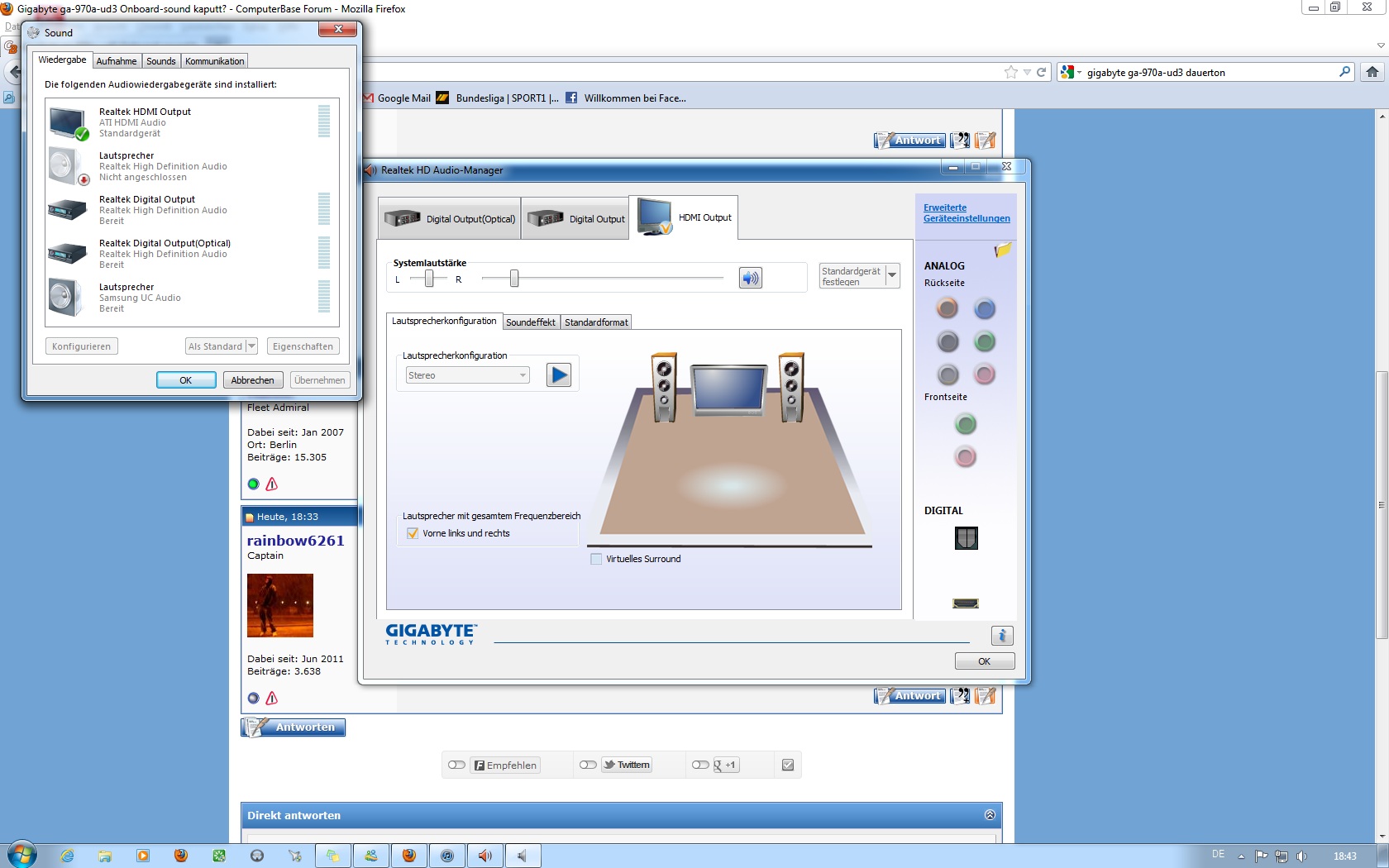Select the pink front panel jack
The image size is (1389, 868).
pyautogui.click(x=966, y=456)
